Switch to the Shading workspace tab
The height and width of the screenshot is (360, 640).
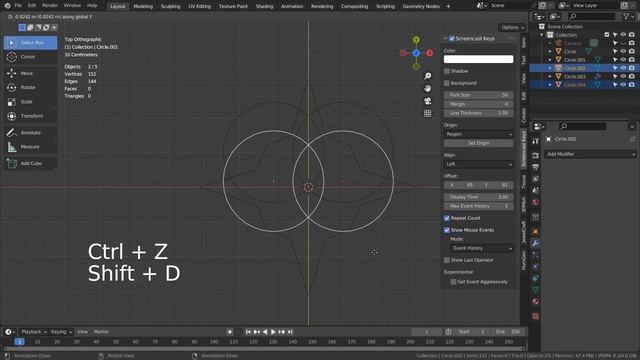(264, 6)
